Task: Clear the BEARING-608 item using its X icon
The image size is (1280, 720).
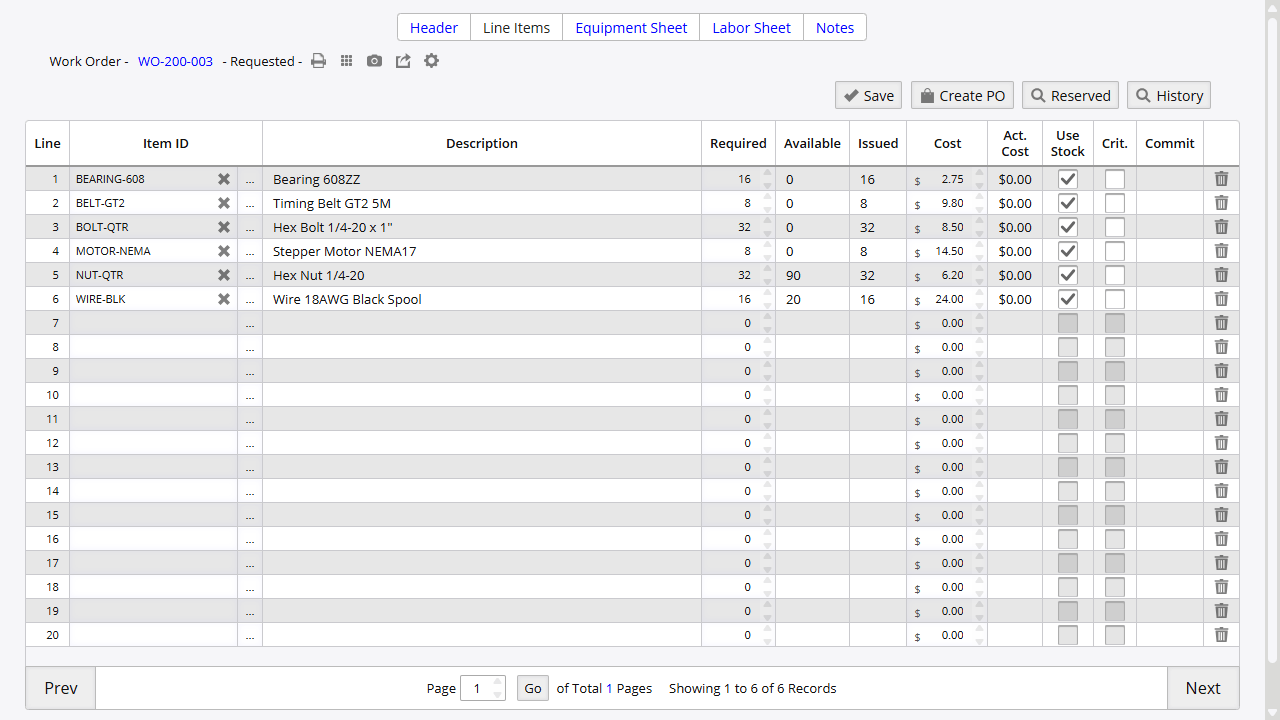Action: coord(224,179)
